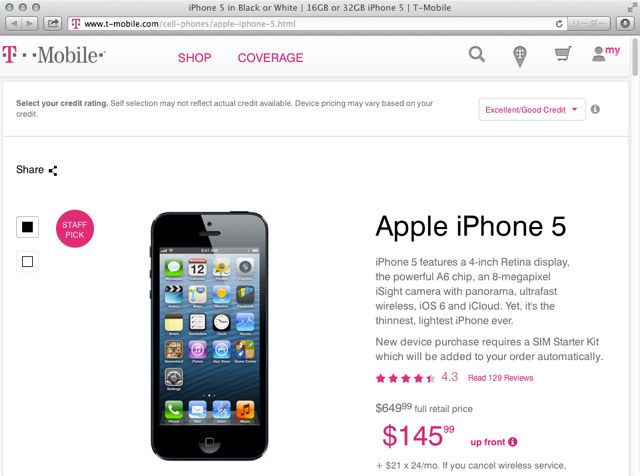640x476 pixels.
Task: Open the shopping cart icon
Action: point(563,53)
